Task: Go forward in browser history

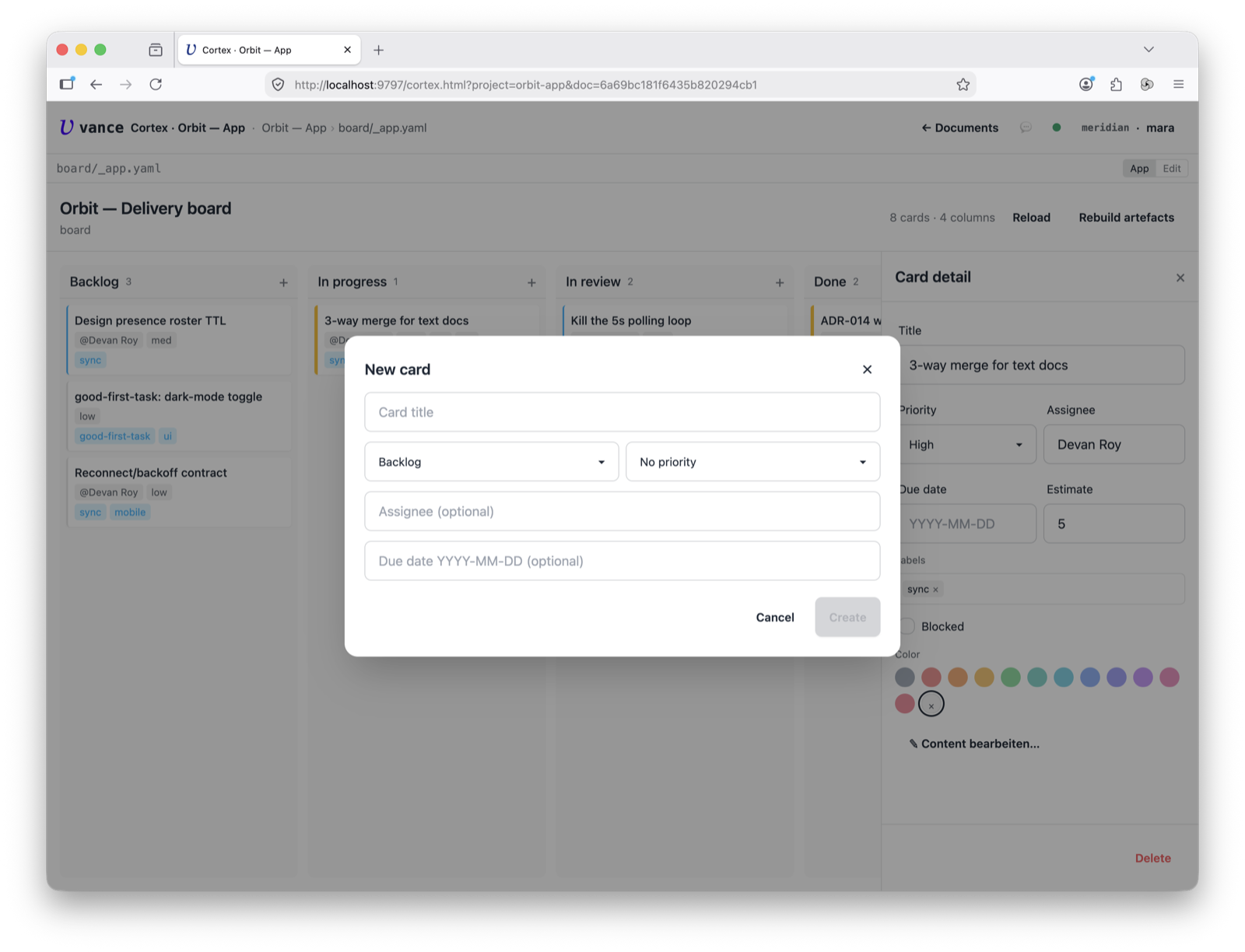Action: point(125,84)
